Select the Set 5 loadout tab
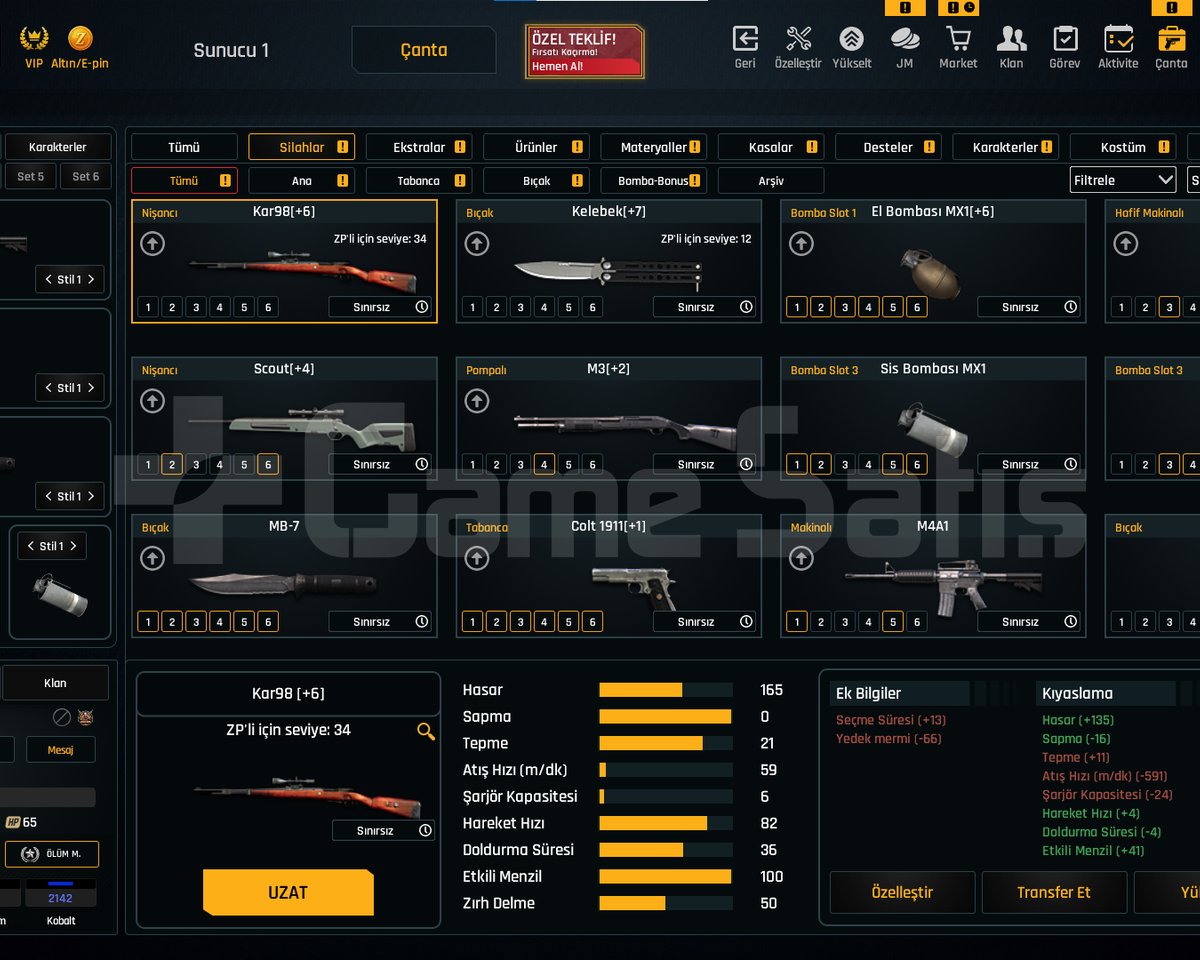The height and width of the screenshot is (960, 1200). click(31, 176)
